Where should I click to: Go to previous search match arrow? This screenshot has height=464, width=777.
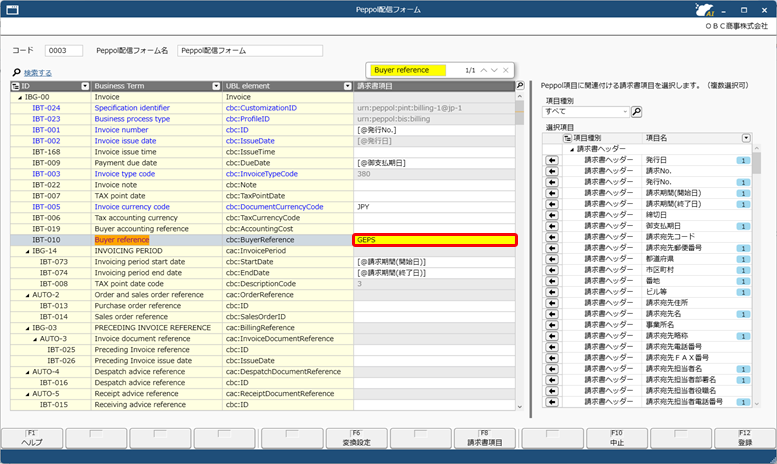tap(484, 70)
